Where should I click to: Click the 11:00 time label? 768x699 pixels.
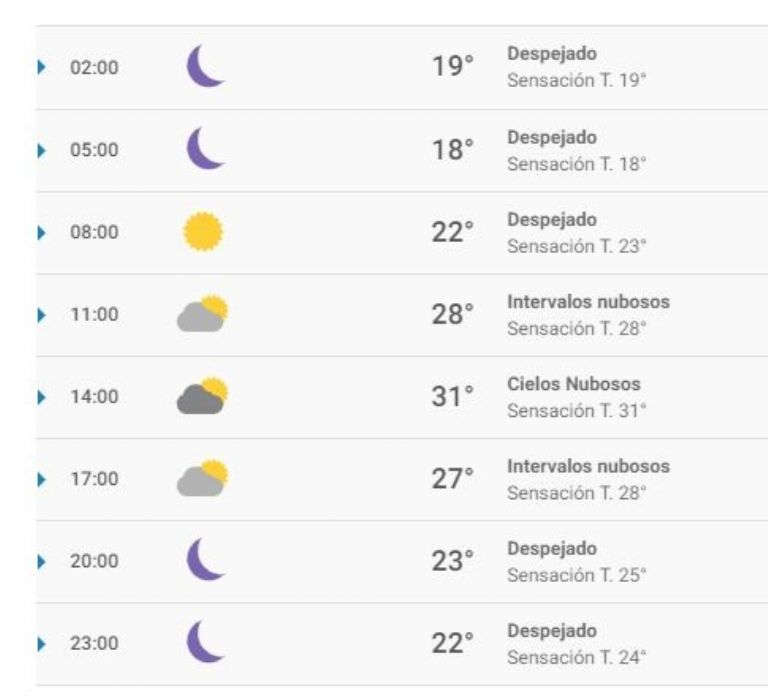[94, 314]
